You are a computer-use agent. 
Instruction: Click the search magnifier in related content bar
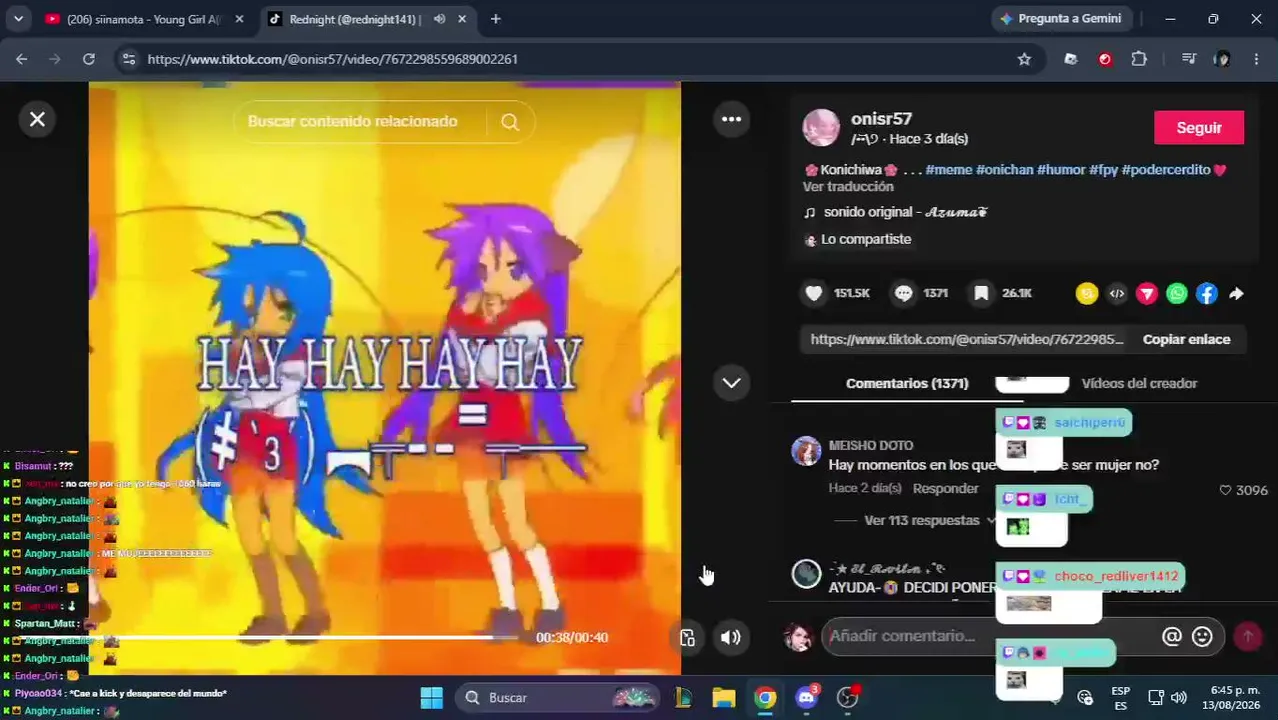[510, 121]
